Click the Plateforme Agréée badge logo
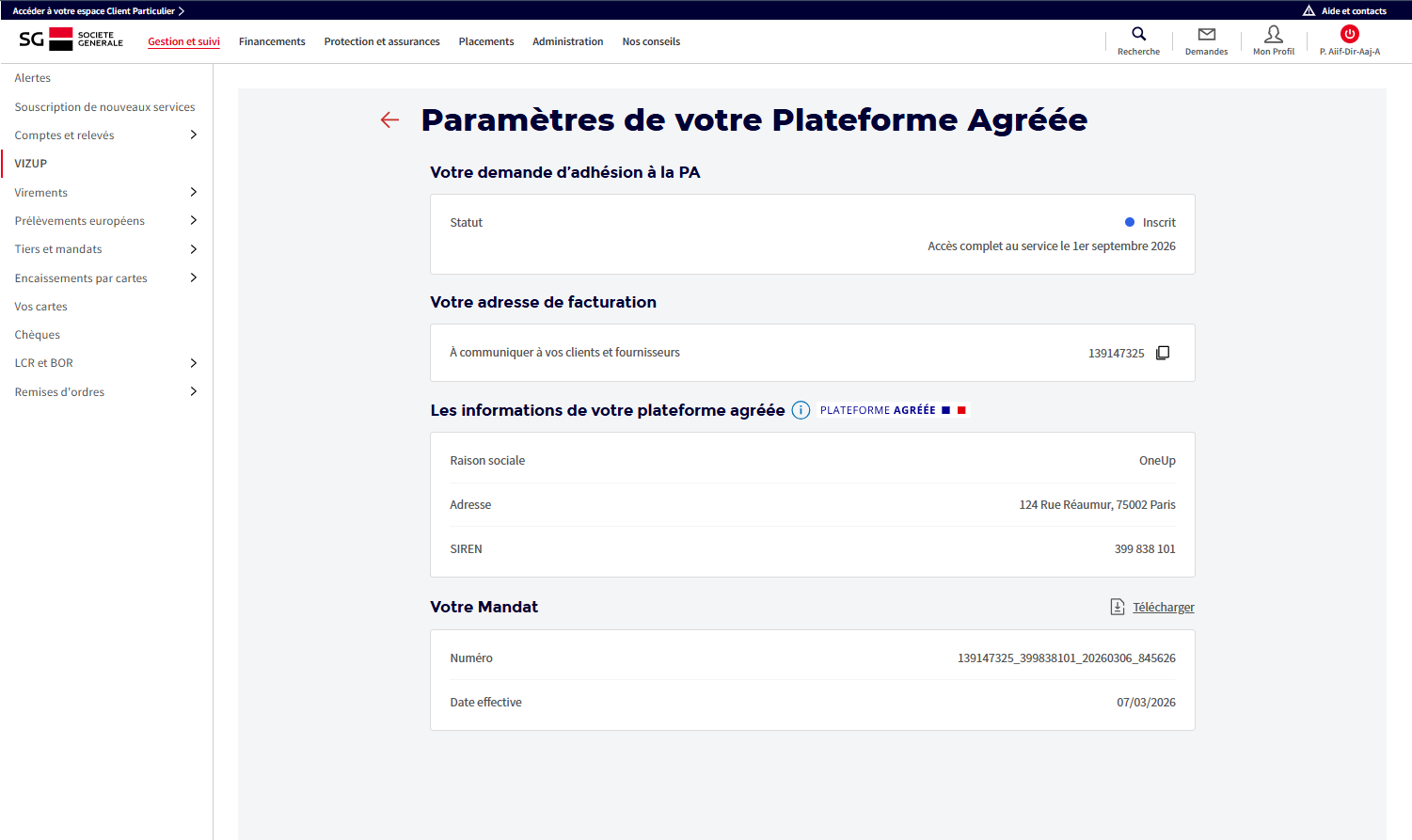Image resolution: width=1412 pixels, height=840 pixels. [893, 410]
